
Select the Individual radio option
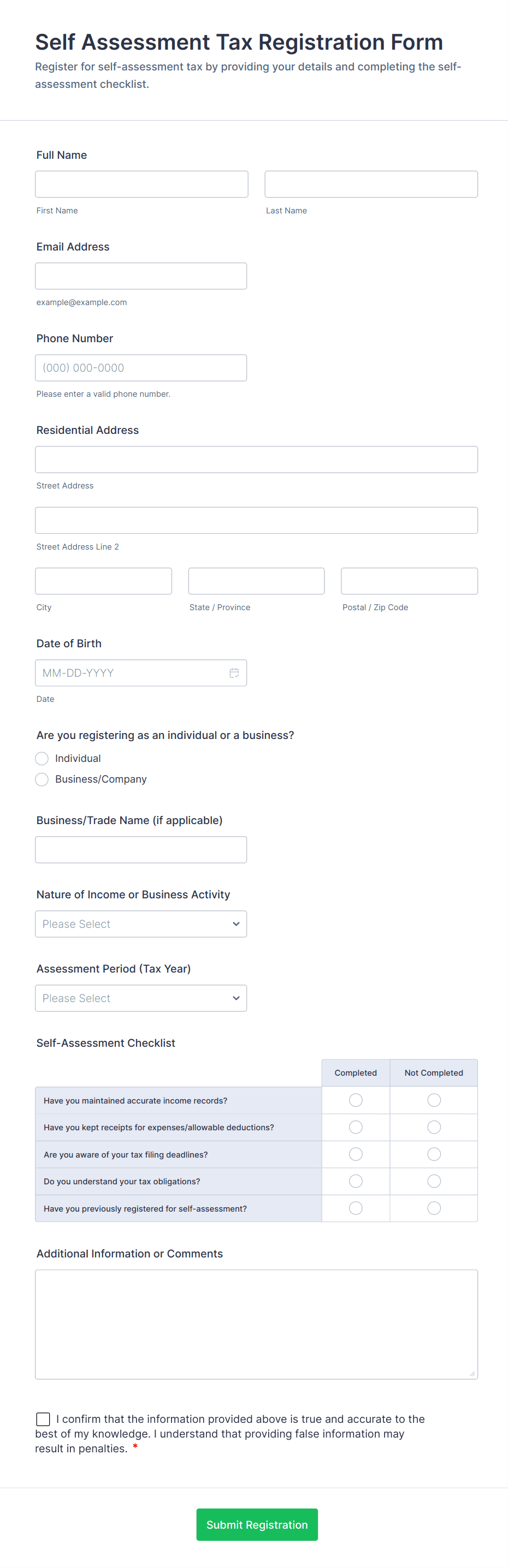(42, 759)
